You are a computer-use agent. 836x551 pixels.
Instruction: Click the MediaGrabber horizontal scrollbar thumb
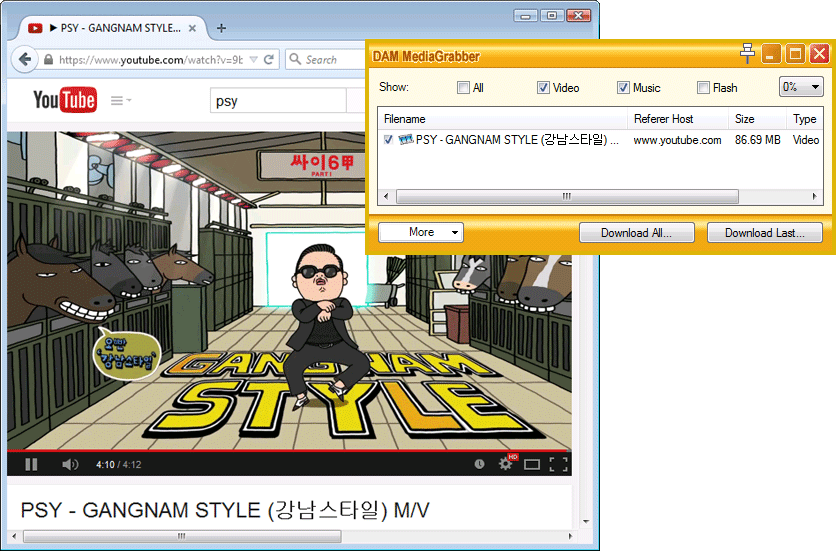coord(567,196)
